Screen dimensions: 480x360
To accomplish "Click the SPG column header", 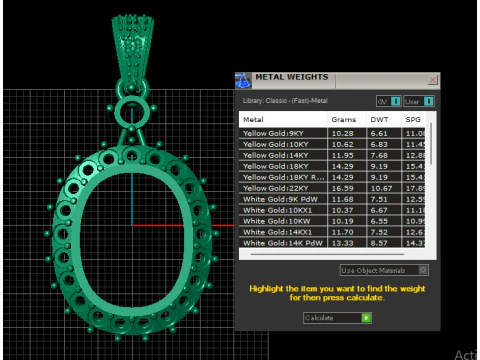I will click(x=413, y=120).
